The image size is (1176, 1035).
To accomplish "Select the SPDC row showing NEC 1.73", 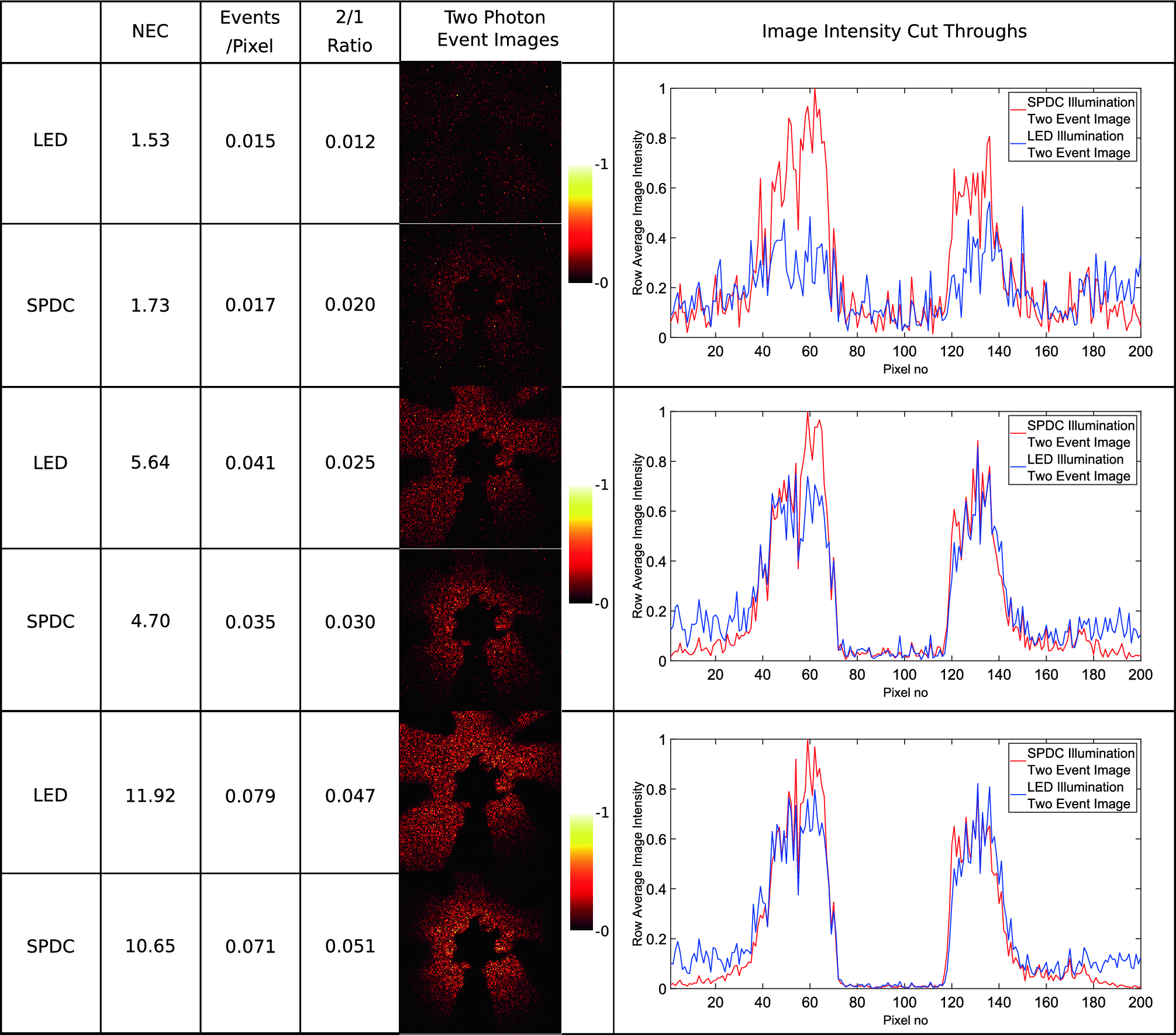I will click(51, 305).
